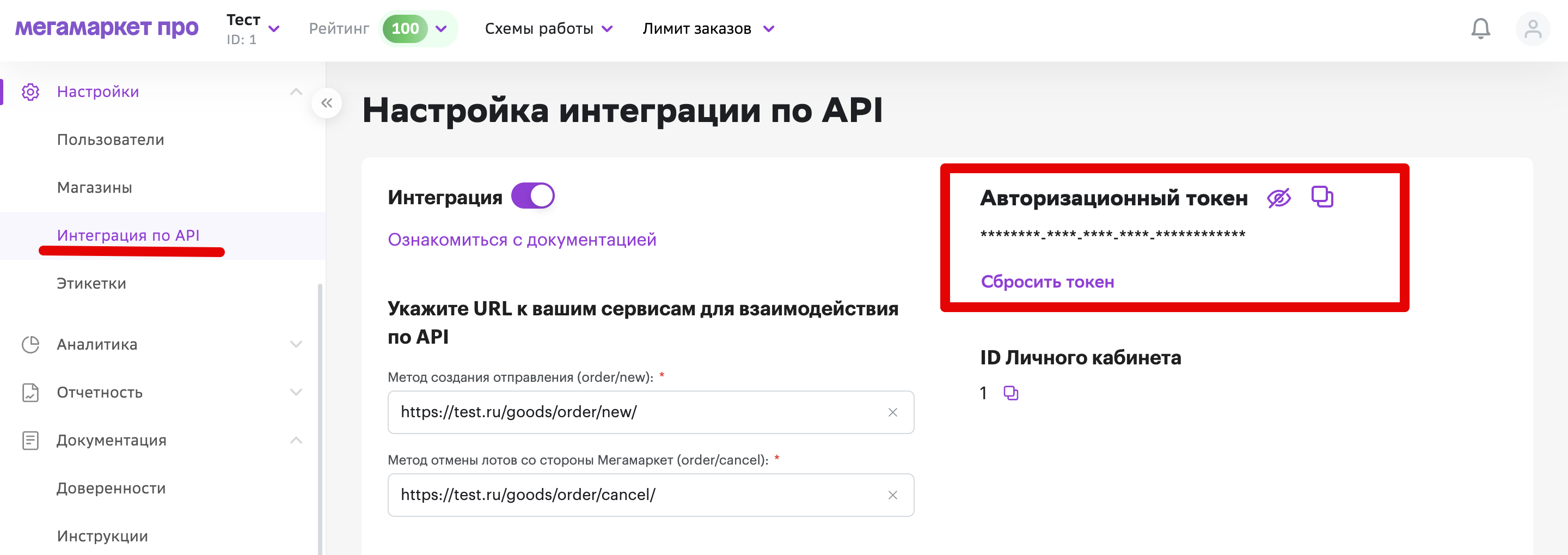Open the Тест account dropdown
1568x555 pixels.
(x=253, y=29)
